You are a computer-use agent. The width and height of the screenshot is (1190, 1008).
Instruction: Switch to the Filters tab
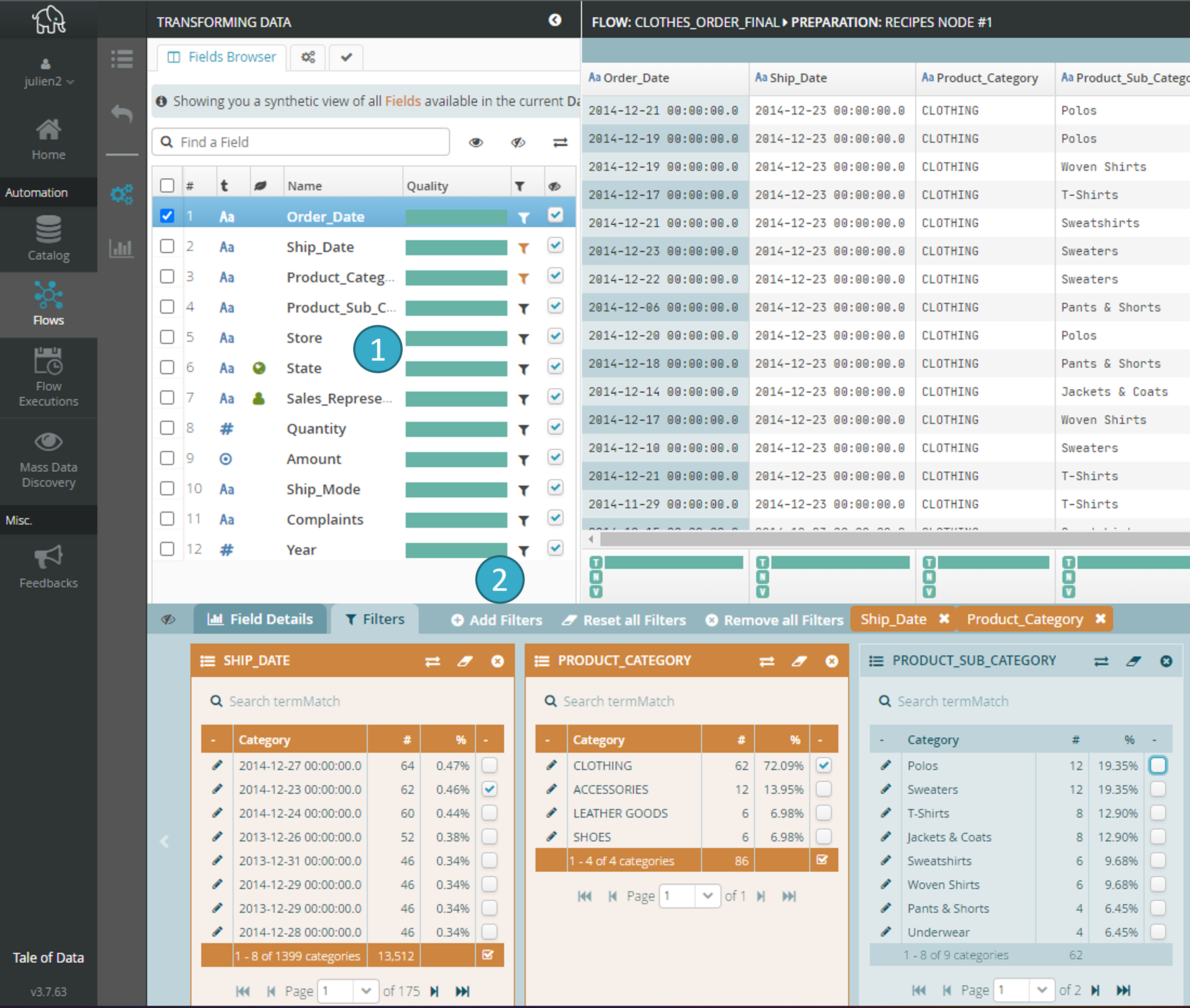coord(375,619)
